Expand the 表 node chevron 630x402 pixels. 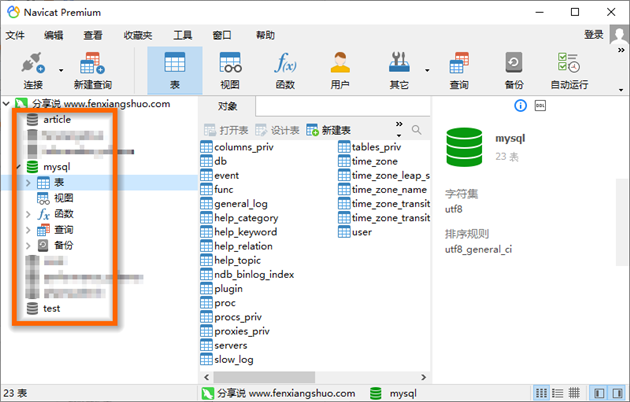[x=28, y=183]
